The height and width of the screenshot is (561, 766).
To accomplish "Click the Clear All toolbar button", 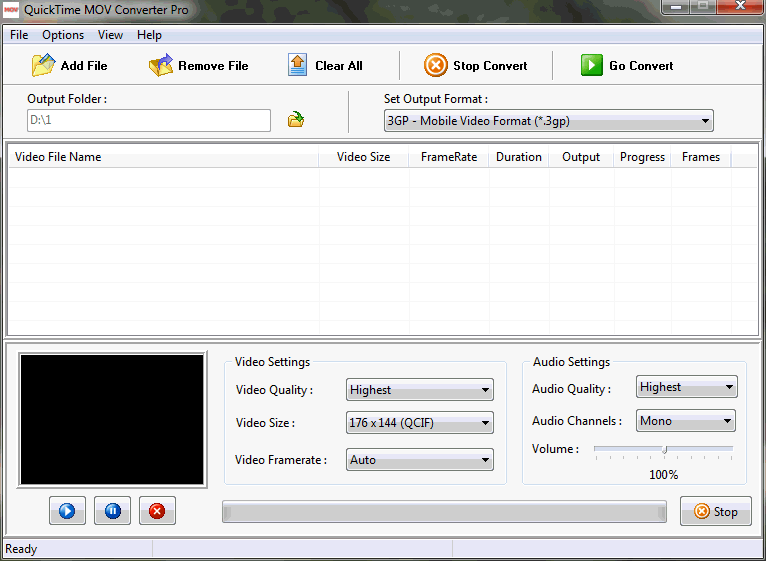I will (325, 65).
